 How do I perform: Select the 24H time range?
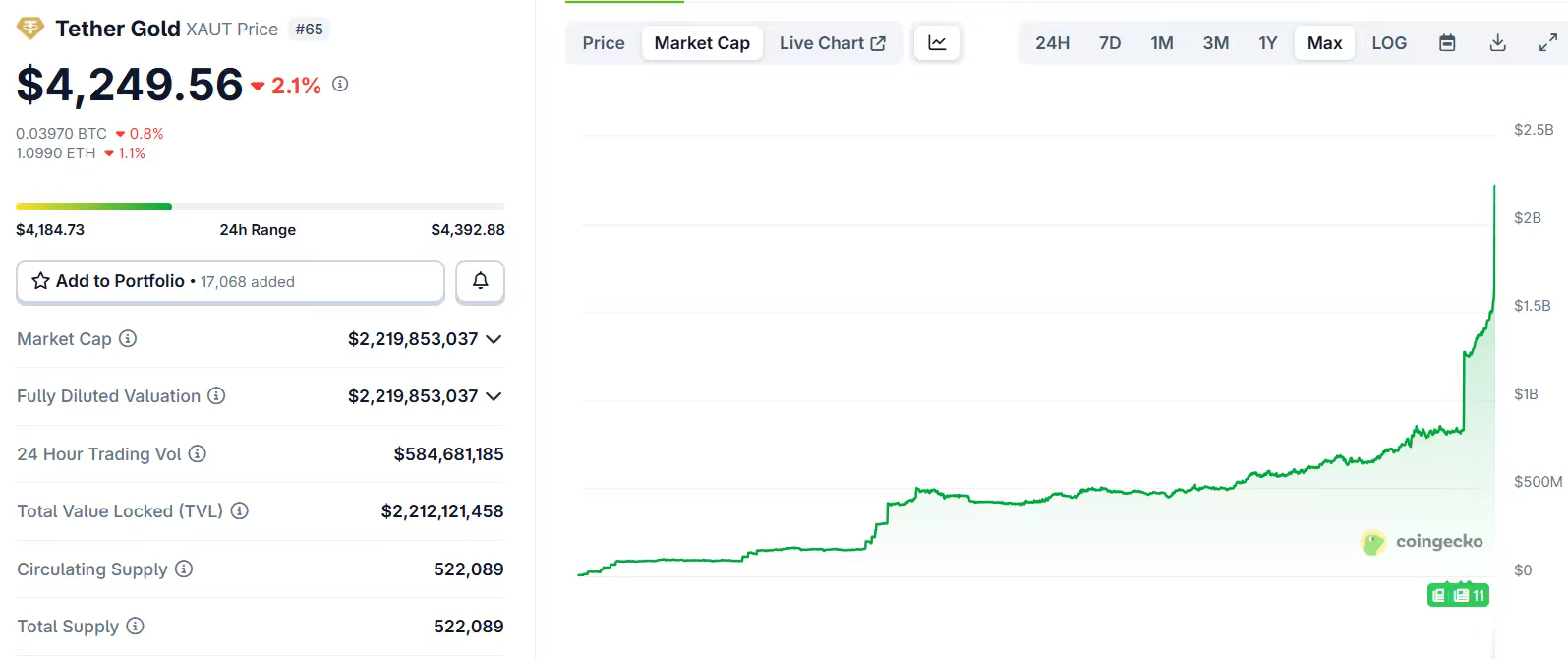point(1052,43)
